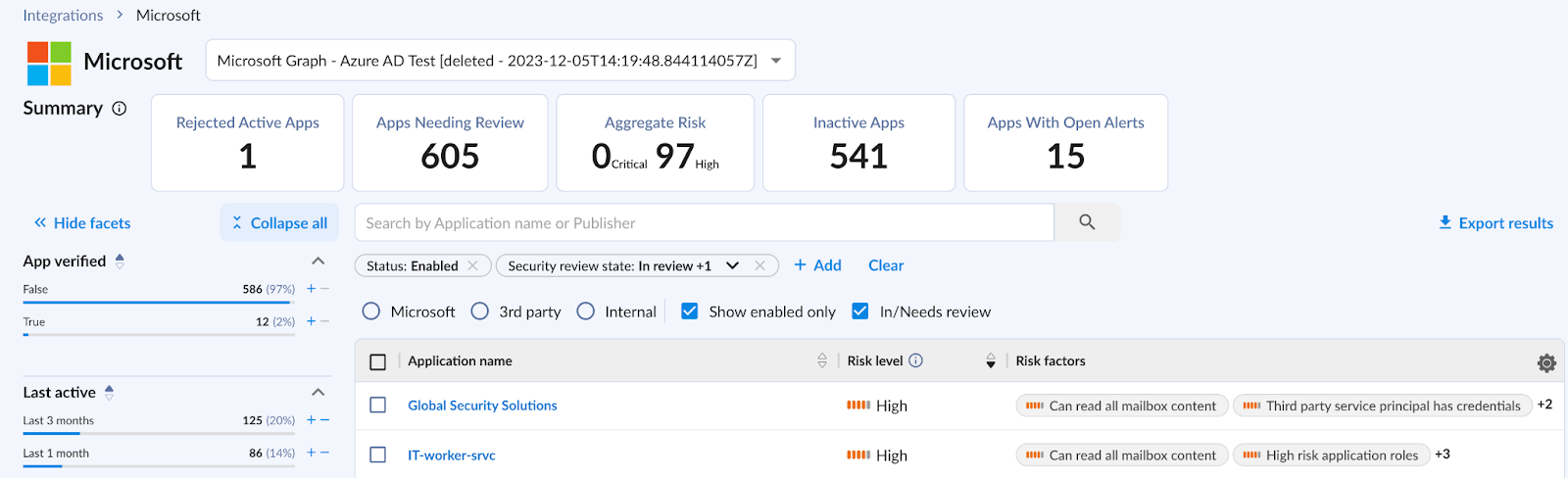
Task: Select the Internal radio button
Action: pos(585,311)
